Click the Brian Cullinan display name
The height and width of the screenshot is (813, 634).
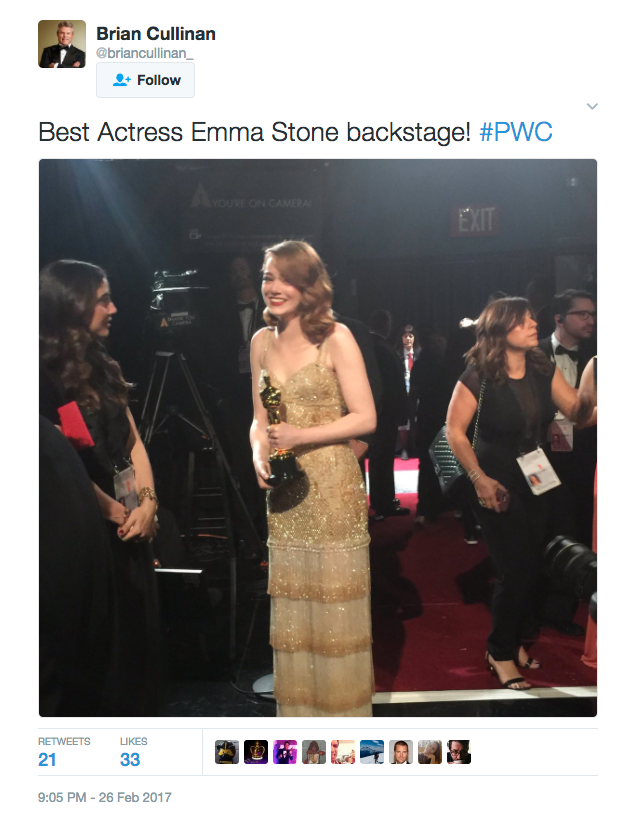tap(156, 34)
